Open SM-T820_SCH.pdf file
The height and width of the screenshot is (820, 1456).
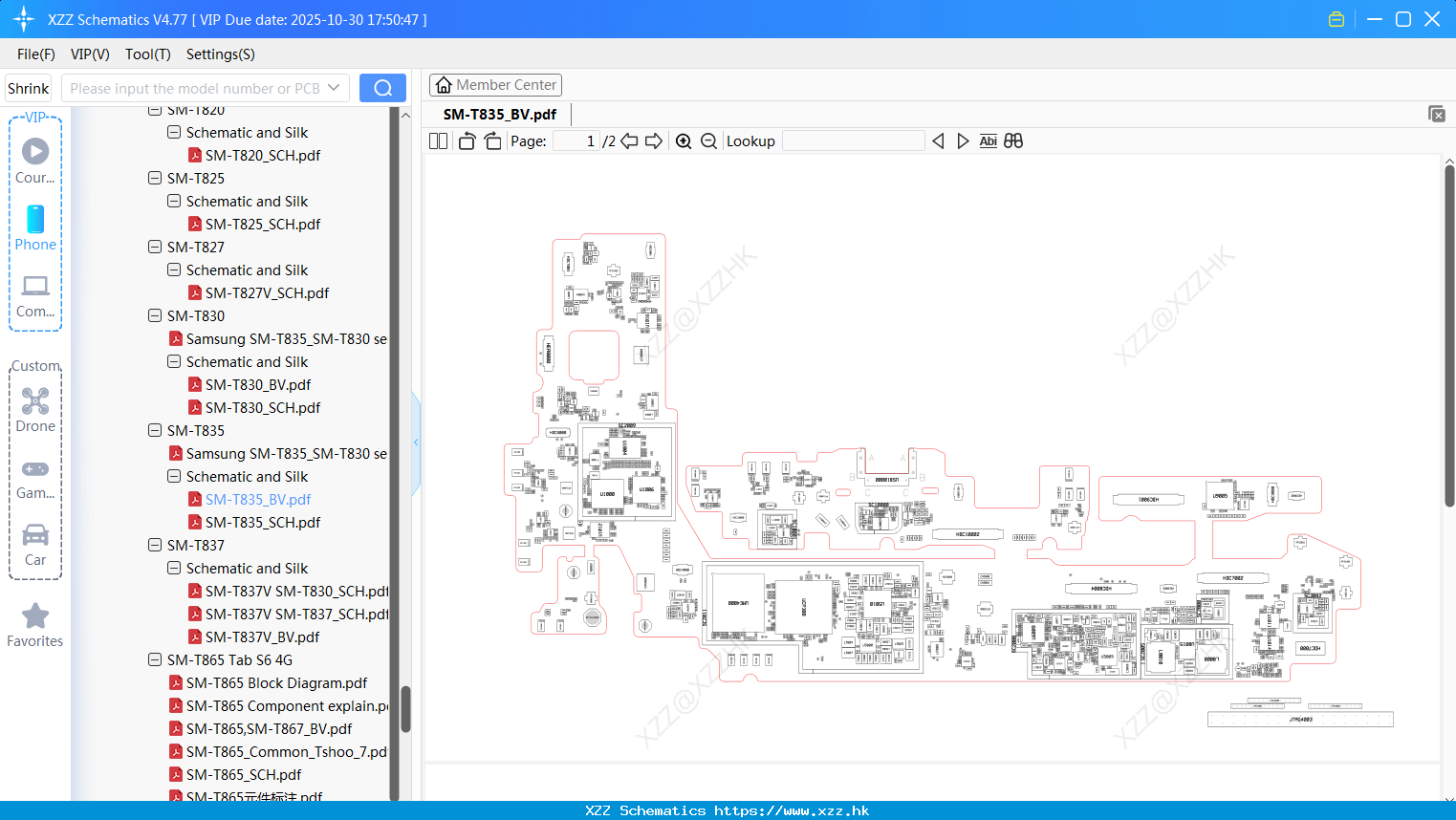point(263,155)
